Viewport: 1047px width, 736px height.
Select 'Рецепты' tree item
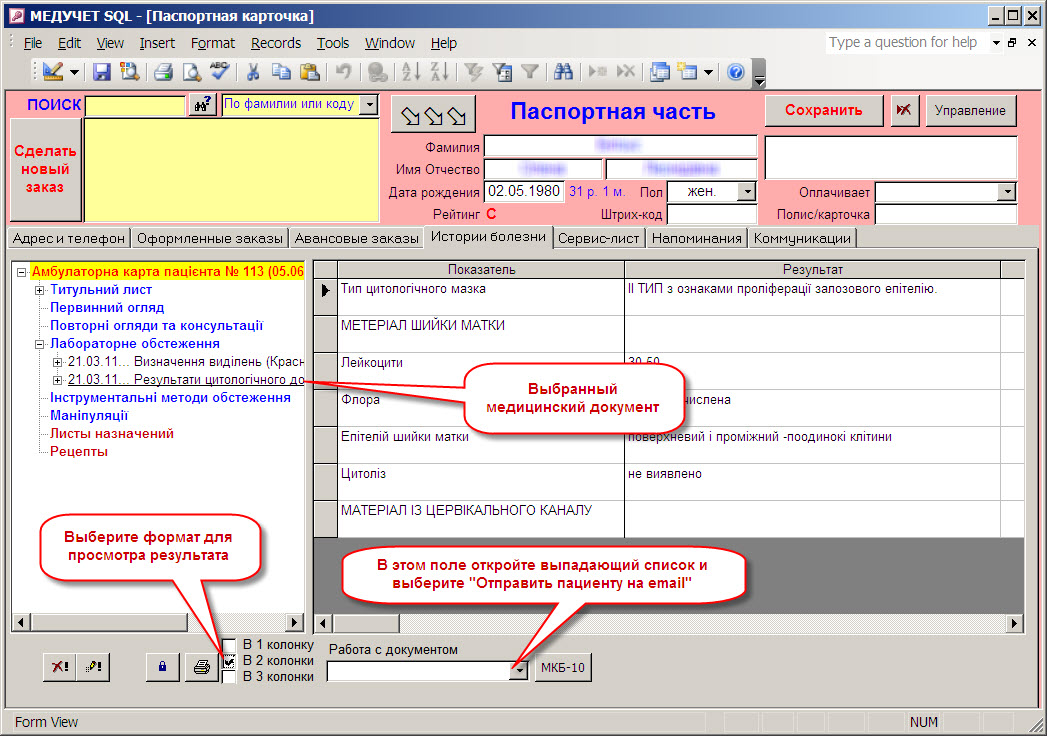pos(79,452)
